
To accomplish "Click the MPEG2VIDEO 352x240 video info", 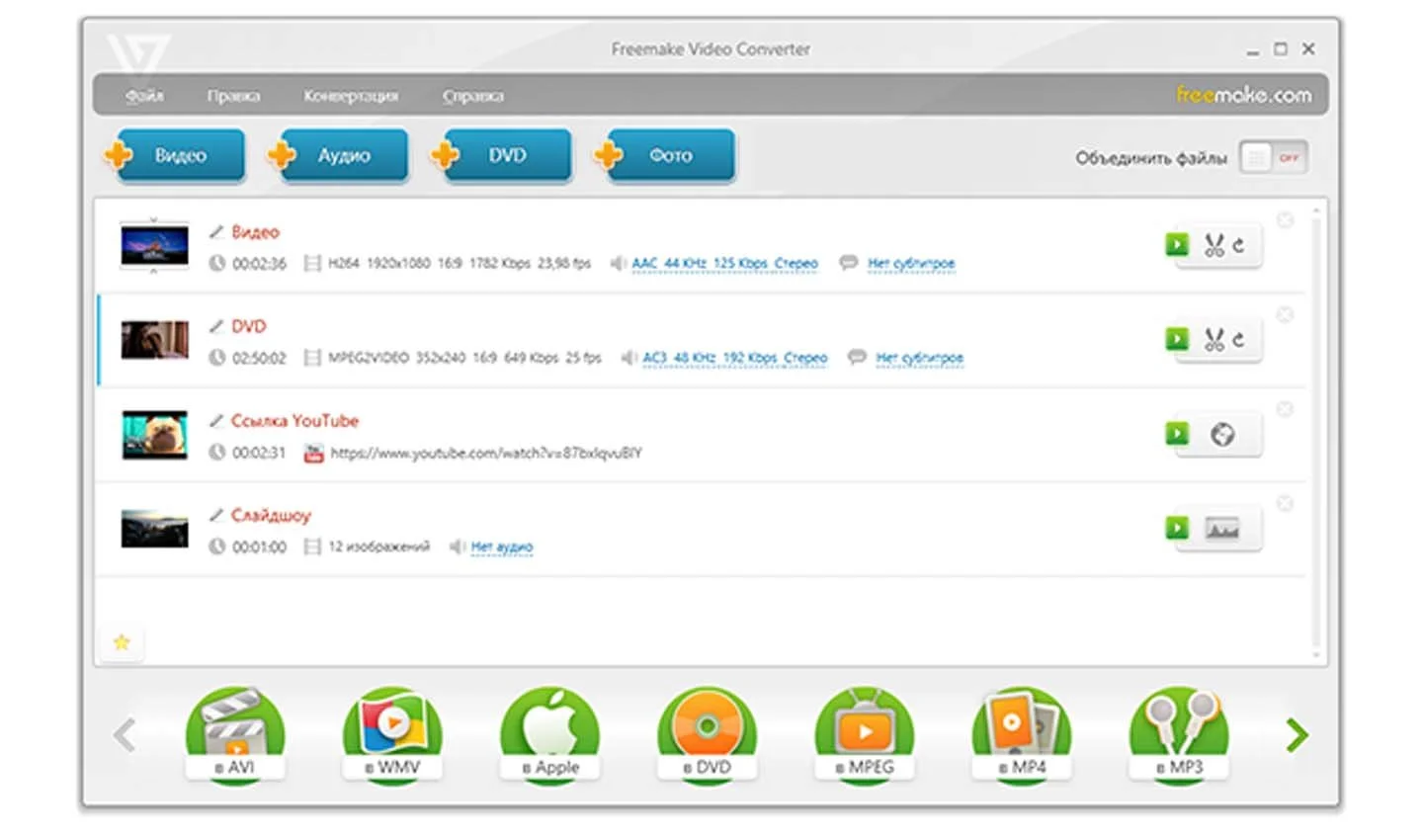I will [x=464, y=358].
